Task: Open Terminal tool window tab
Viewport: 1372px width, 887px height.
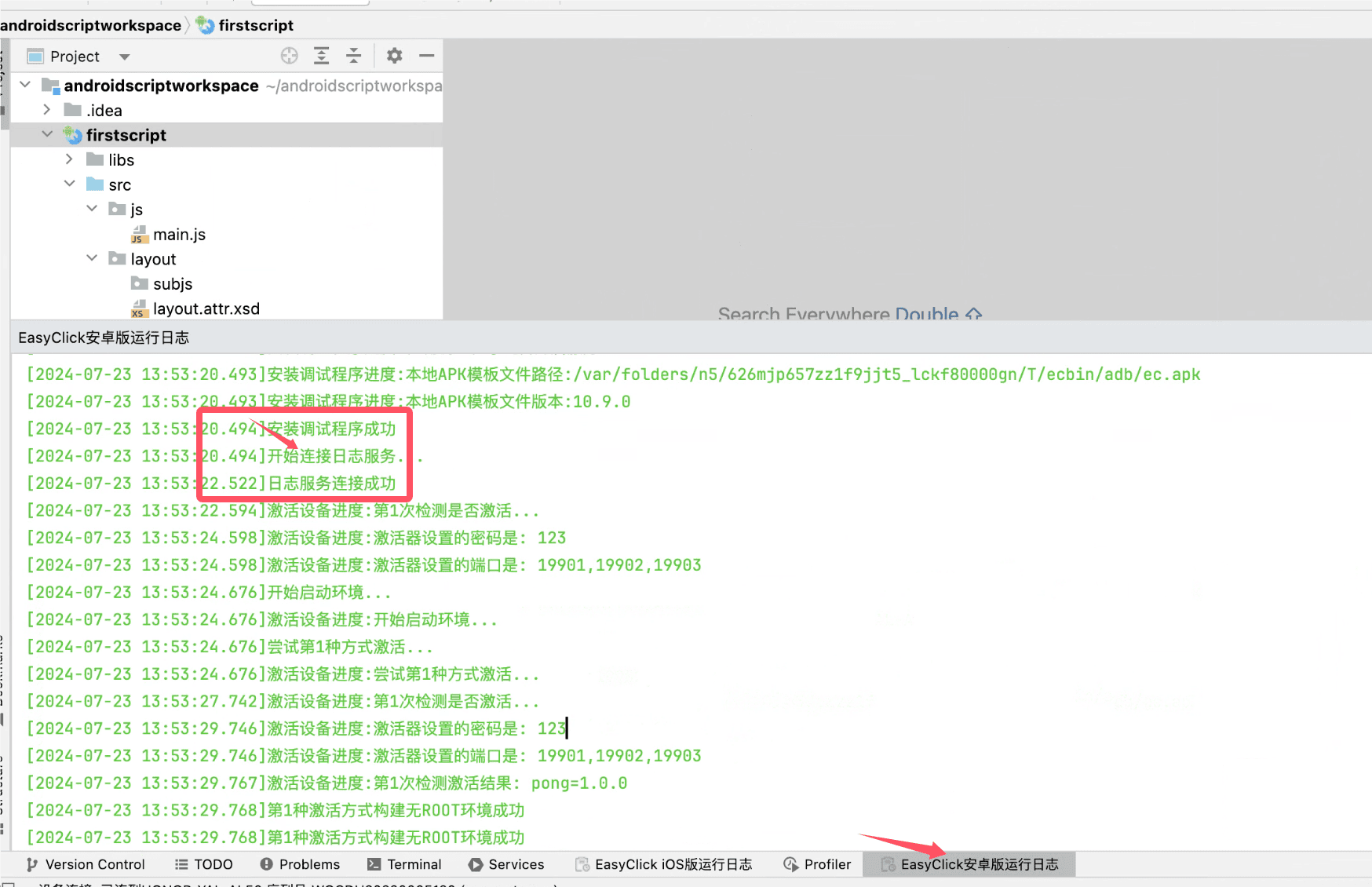Action: point(404,864)
